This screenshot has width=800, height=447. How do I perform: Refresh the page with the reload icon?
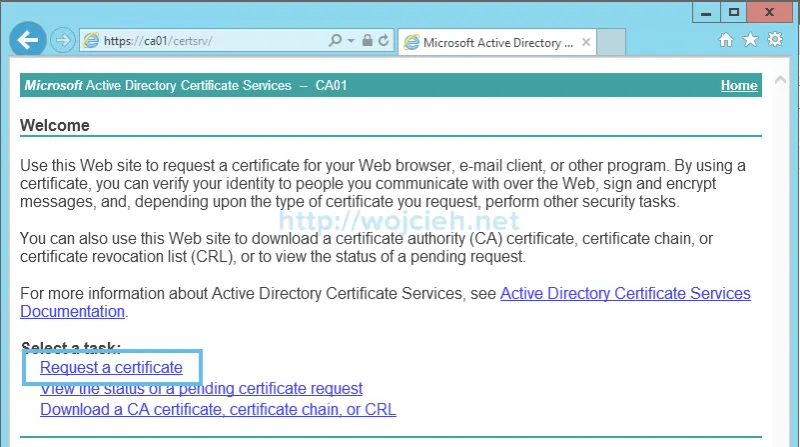tap(384, 40)
